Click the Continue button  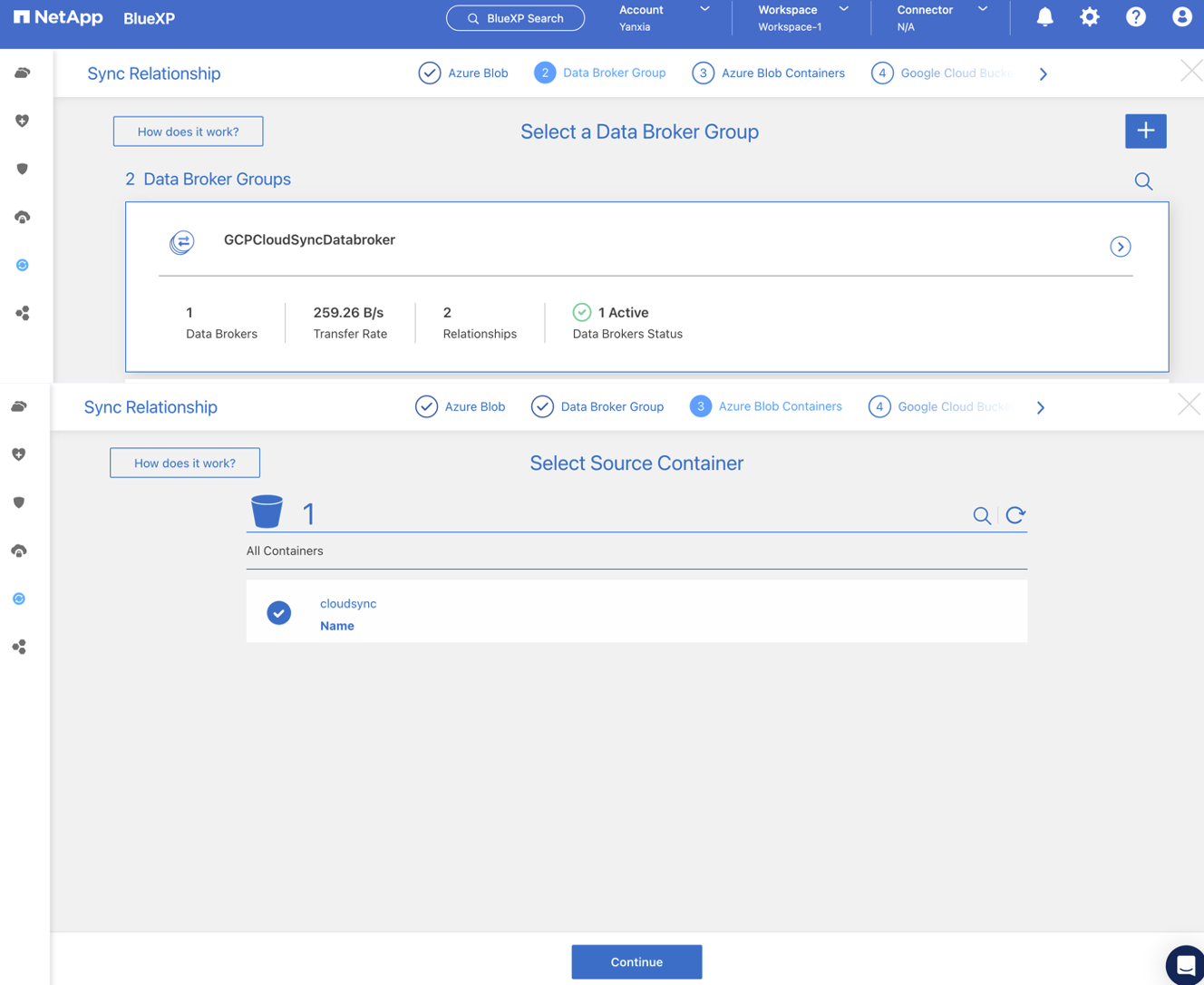636,961
